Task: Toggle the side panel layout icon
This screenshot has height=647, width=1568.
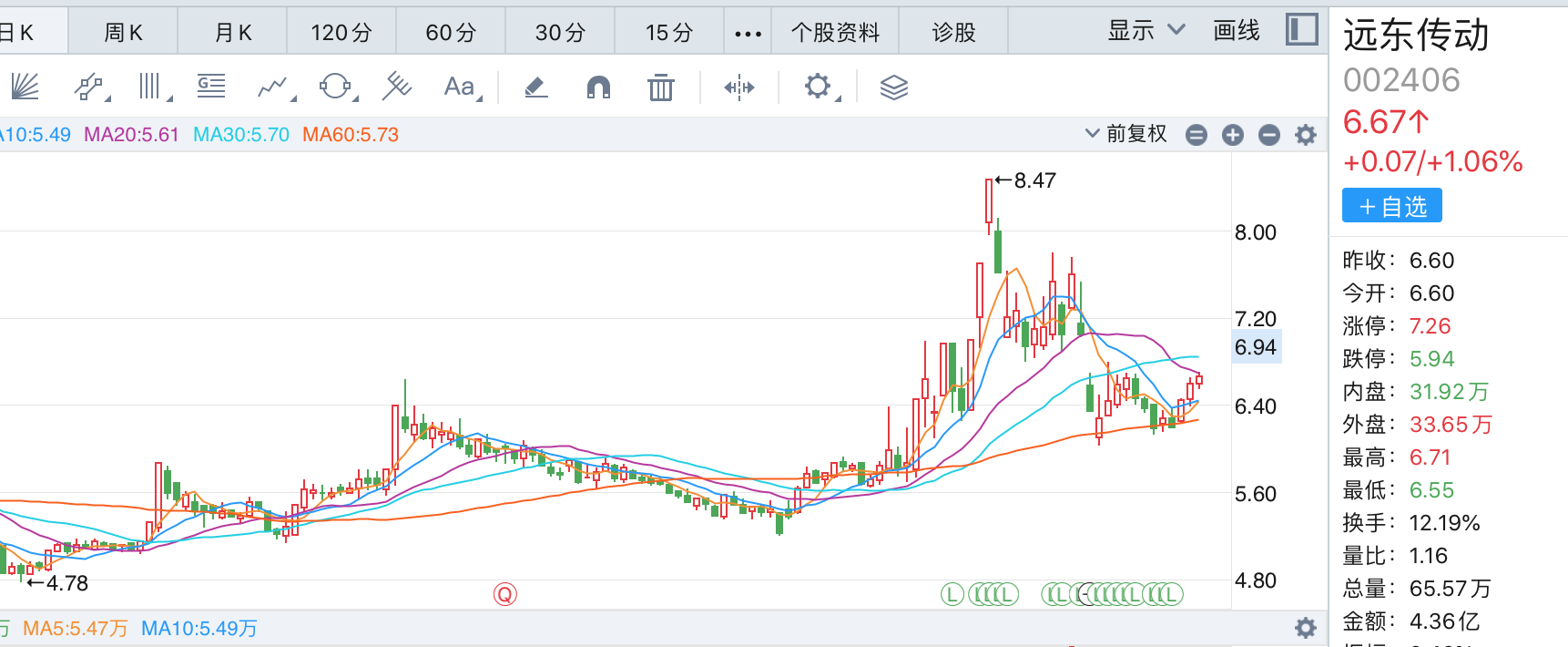Action: coord(1301,30)
